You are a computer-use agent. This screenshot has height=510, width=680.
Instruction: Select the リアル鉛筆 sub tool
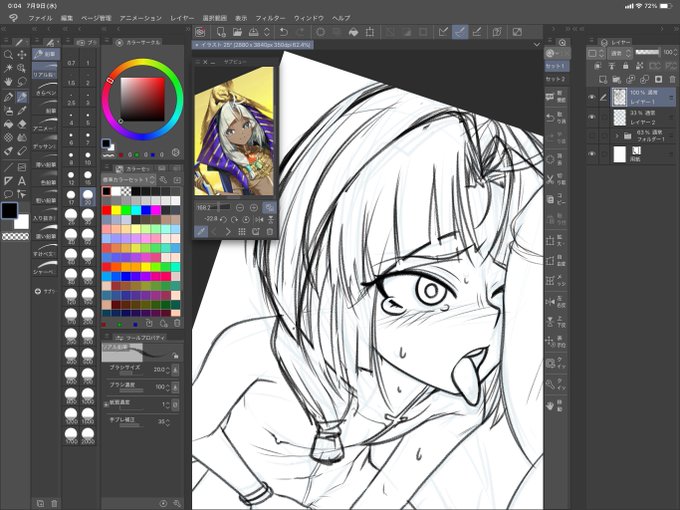point(45,71)
